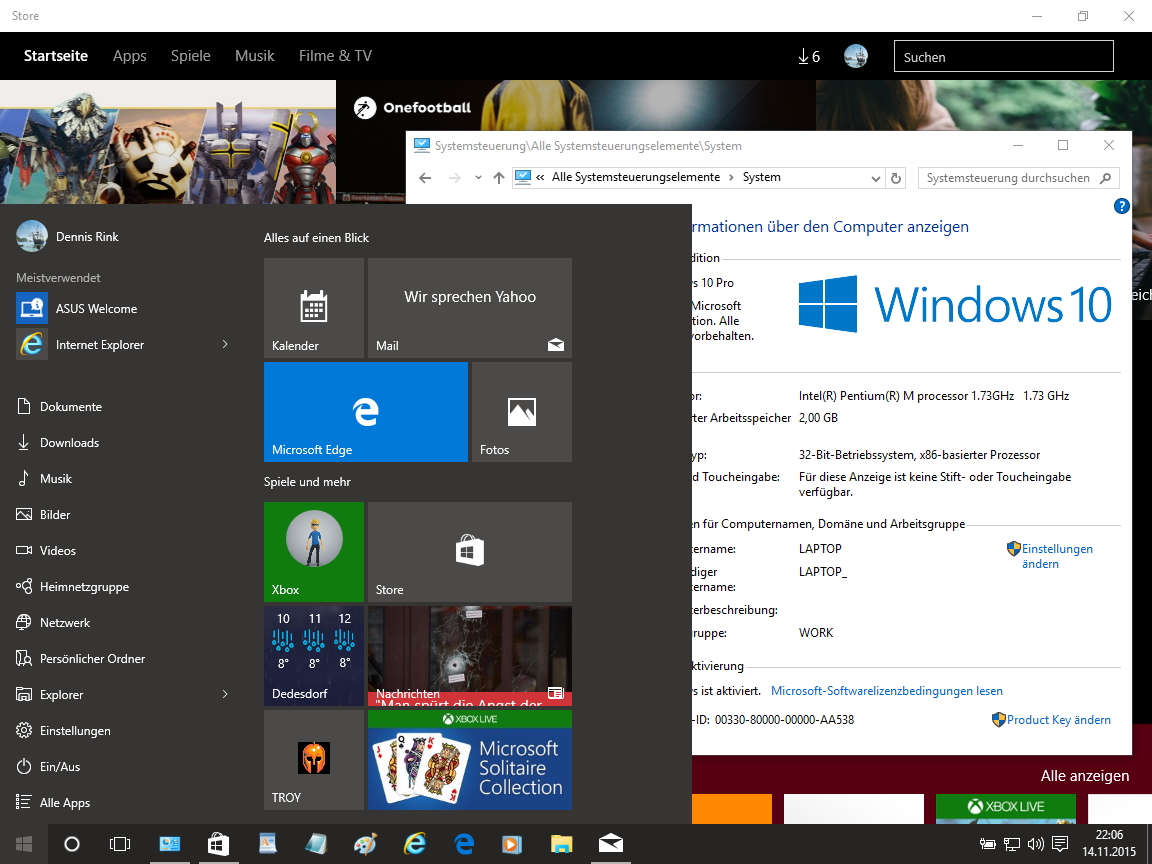Viewport: 1152px width, 864px height.
Task: Open the Windows Start button
Action: (x=24, y=844)
